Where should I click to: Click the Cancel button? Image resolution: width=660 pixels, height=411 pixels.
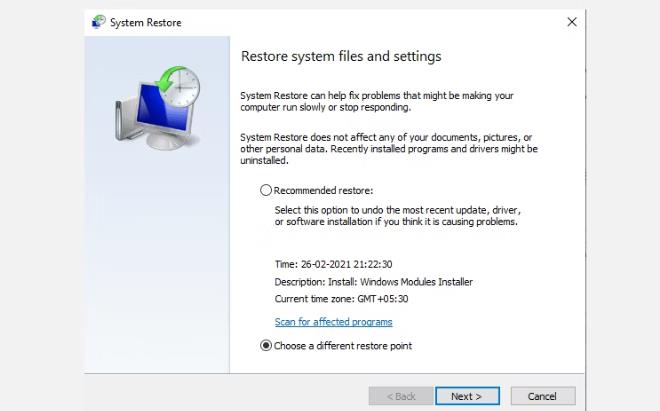tap(543, 396)
